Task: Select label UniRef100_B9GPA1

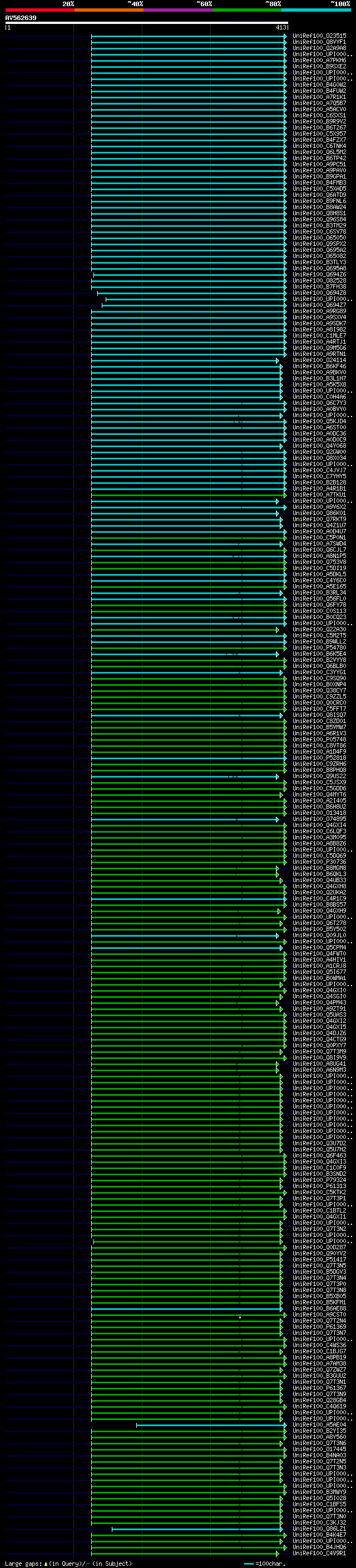Action: pyautogui.click(x=319, y=176)
